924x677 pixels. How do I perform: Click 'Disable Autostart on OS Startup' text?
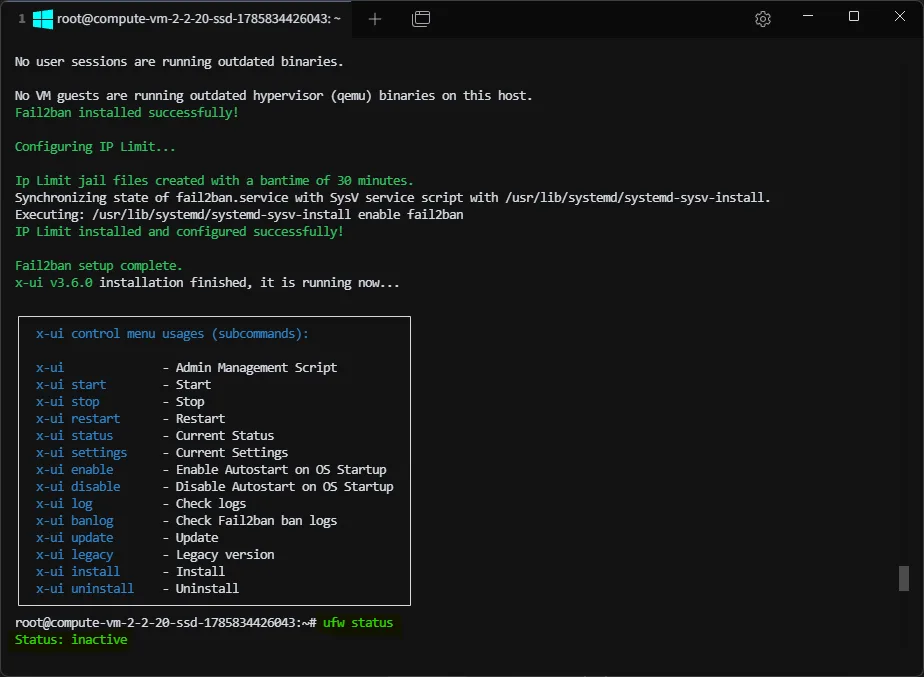(x=285, y=487)
